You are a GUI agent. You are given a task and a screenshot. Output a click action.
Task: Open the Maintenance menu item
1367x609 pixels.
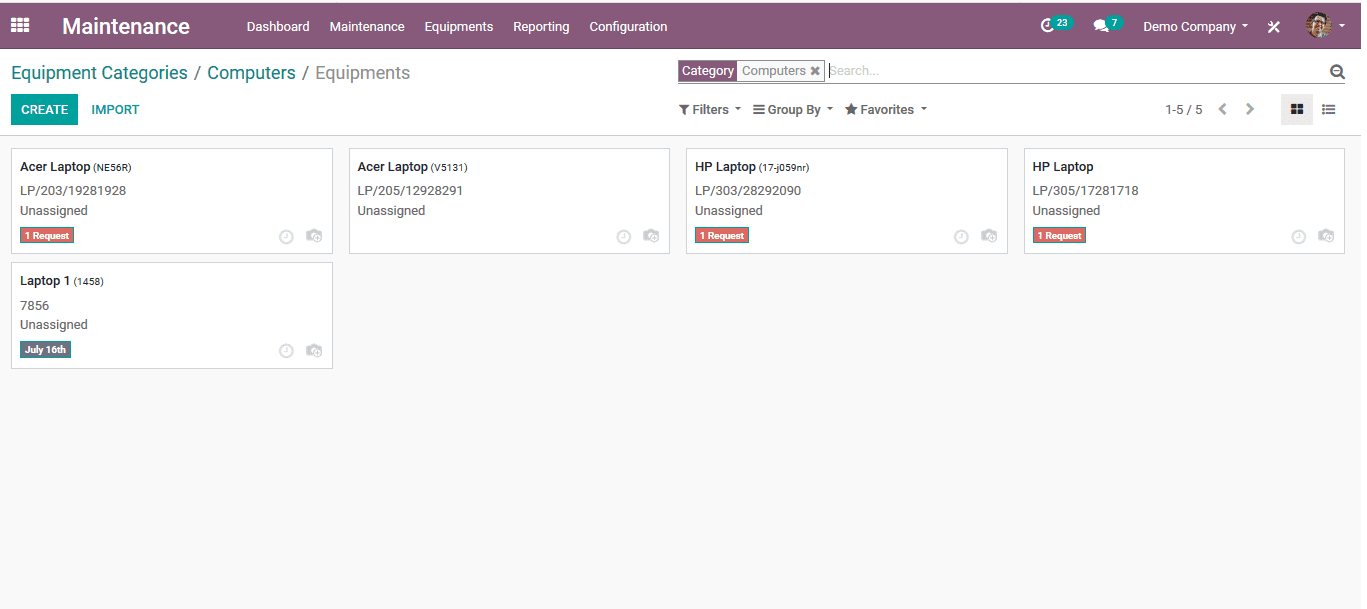[x=367, y=27]
